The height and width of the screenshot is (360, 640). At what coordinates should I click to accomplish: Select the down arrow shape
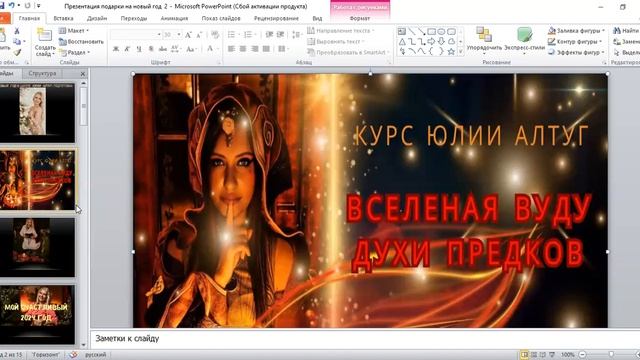441,42
